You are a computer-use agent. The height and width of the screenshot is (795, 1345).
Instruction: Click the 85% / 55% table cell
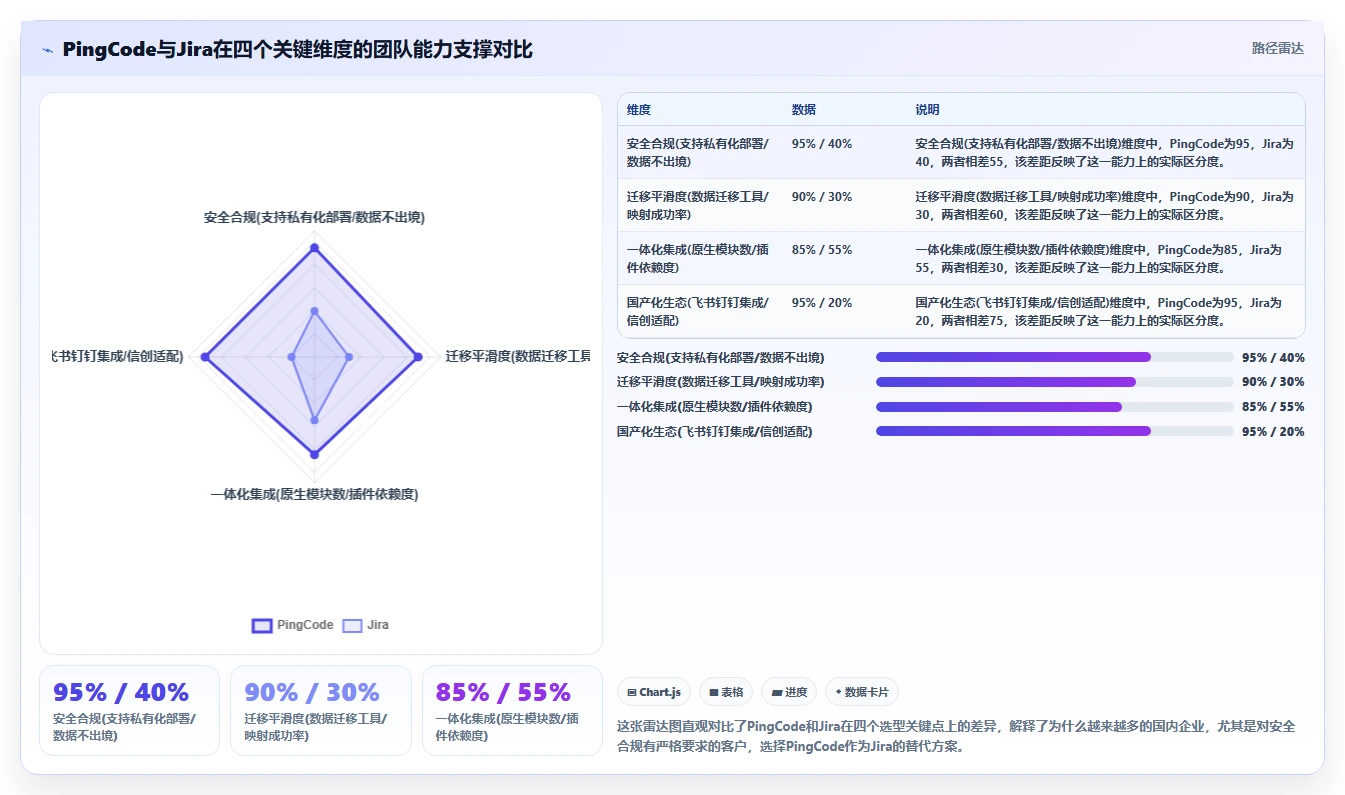point(822,250)
